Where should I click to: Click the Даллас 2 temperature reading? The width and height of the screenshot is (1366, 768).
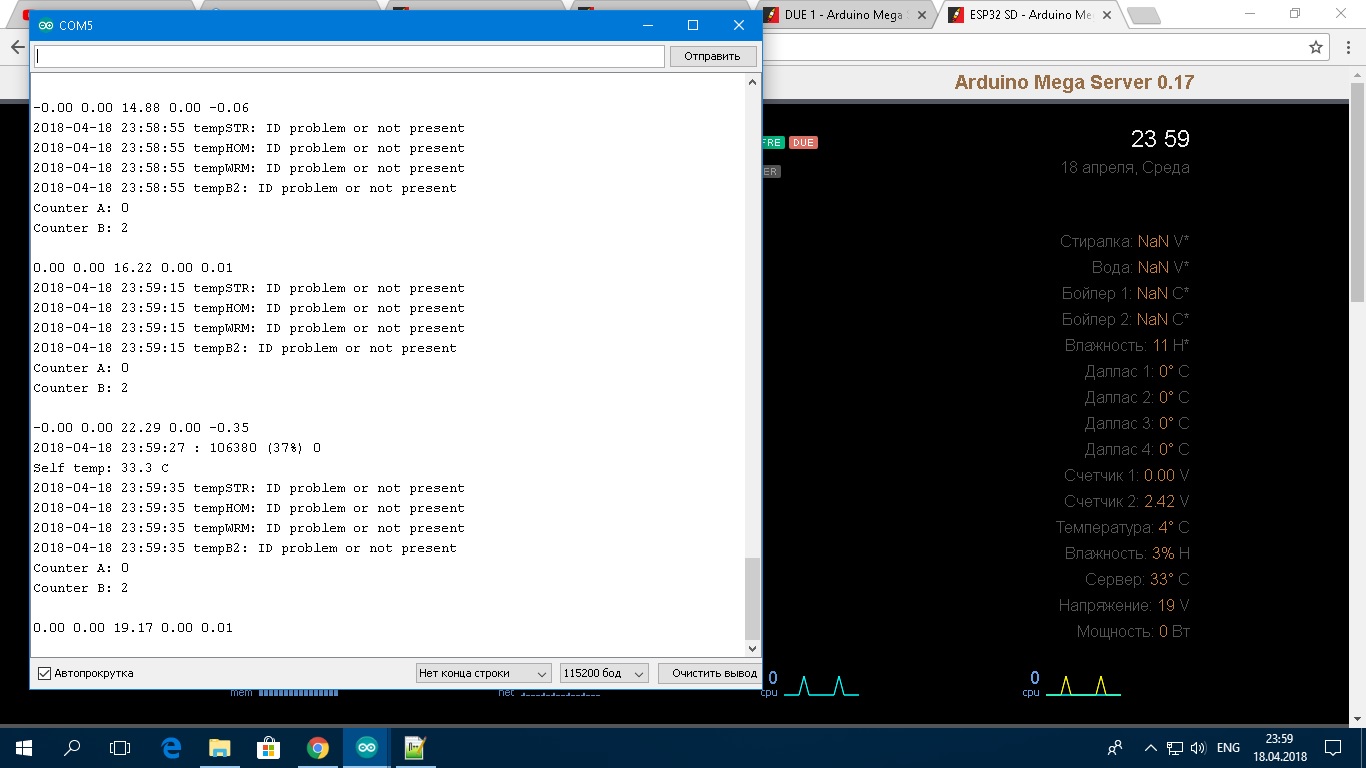pyautogui.click(x=1137, y=398)
